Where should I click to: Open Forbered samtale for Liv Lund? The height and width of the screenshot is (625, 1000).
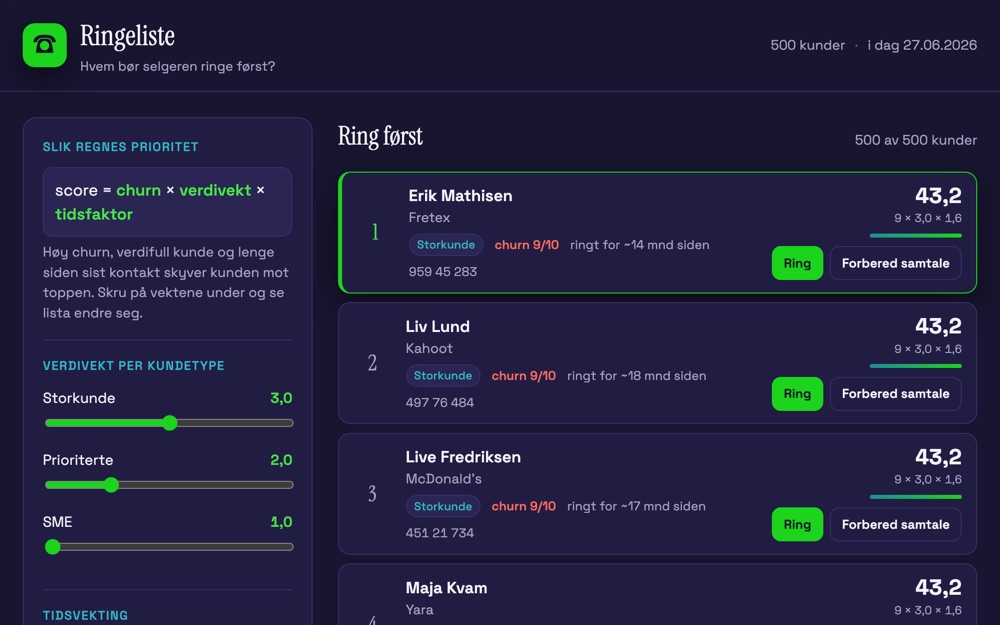point(895,394)
